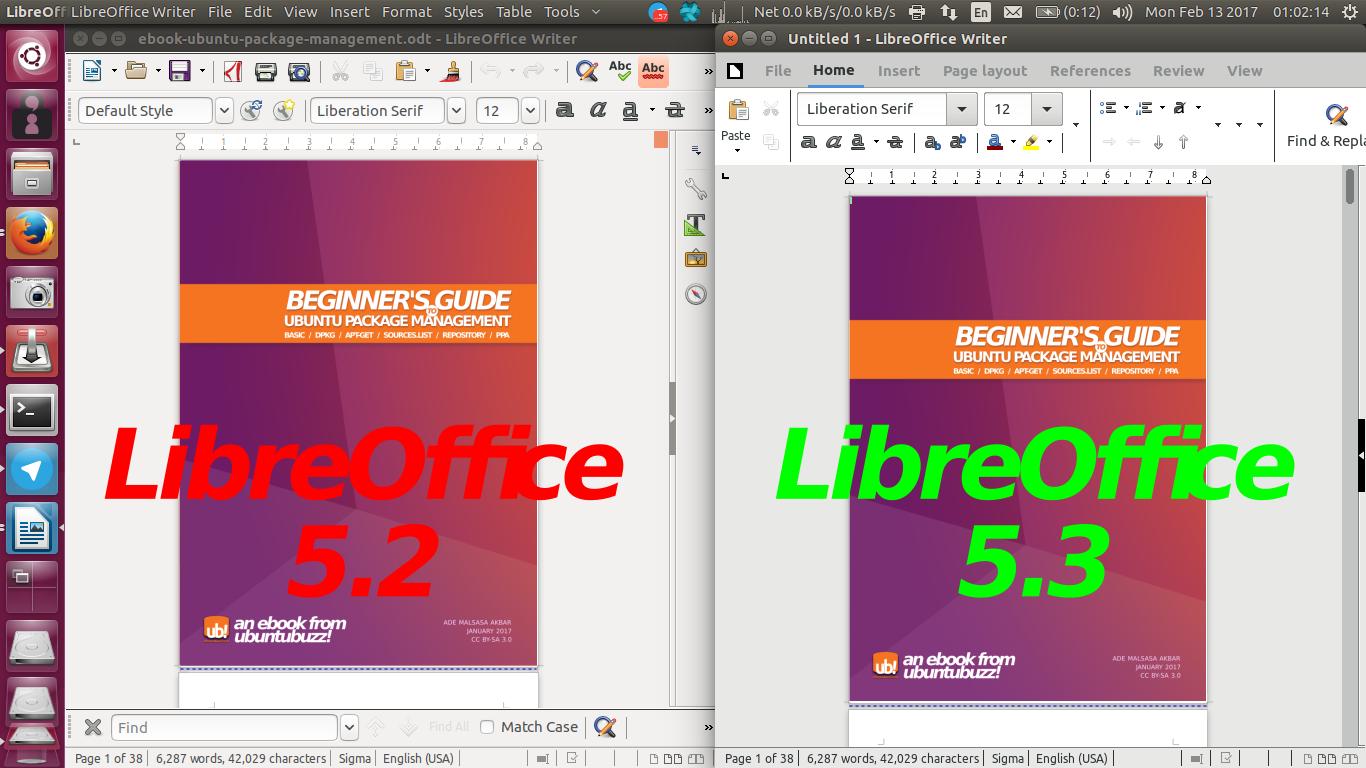The image size is (1366, 768).
Task: Open file via folder icon in left Writer
Action: click(x=136, y=71)
